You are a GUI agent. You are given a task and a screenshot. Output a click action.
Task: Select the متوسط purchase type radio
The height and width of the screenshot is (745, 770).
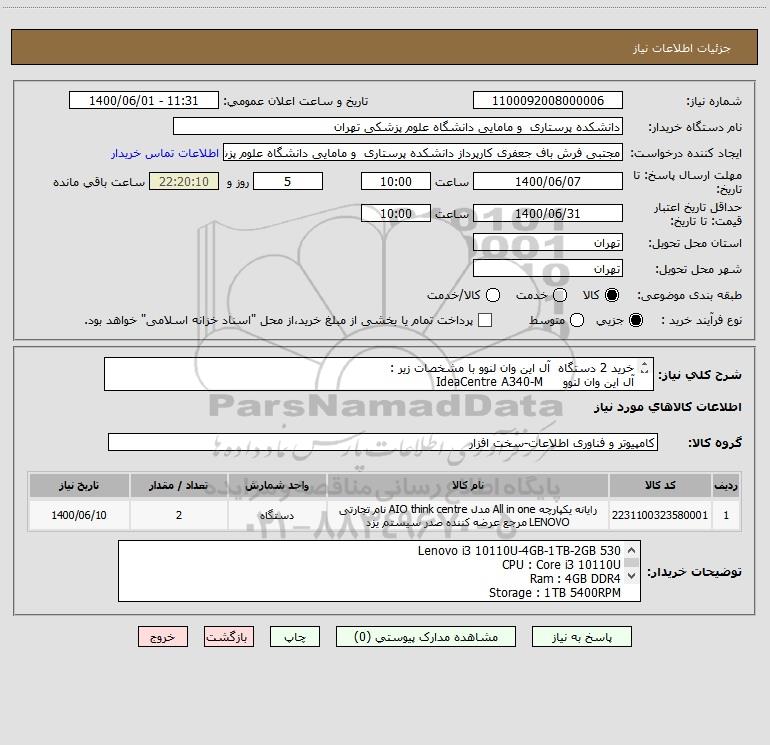pos(577,320)
